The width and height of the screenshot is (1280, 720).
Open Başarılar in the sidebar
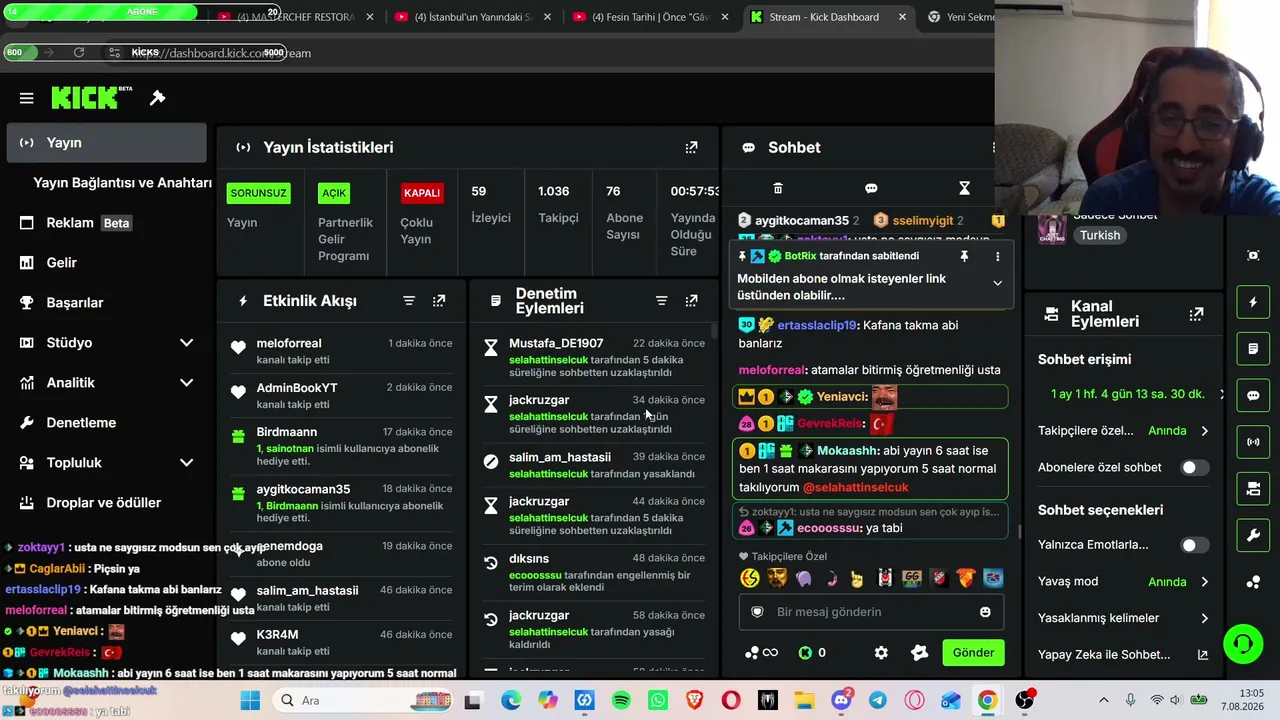tap(106, 303)
